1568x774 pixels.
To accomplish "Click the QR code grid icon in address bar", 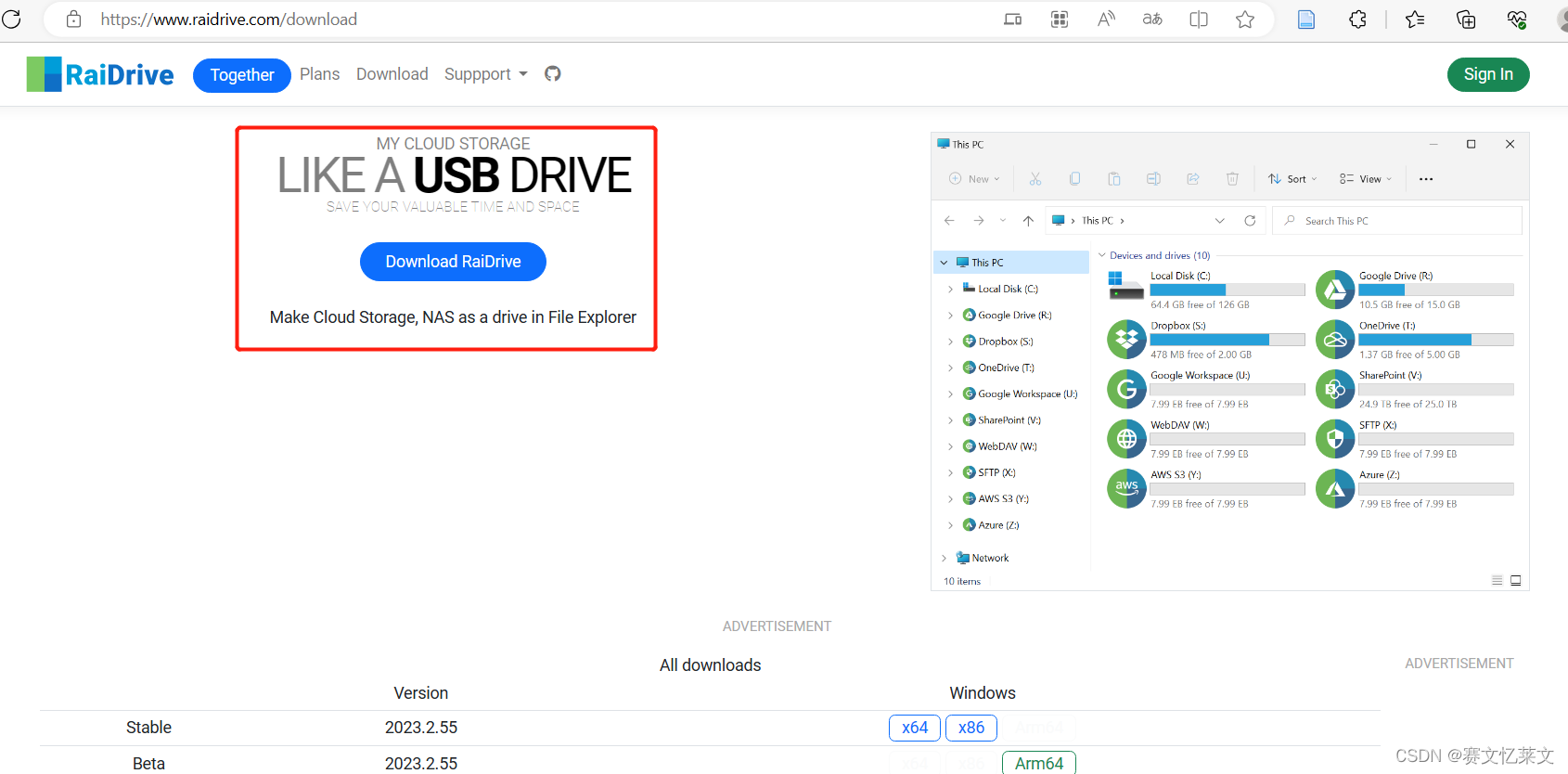I will point(1060,19).
